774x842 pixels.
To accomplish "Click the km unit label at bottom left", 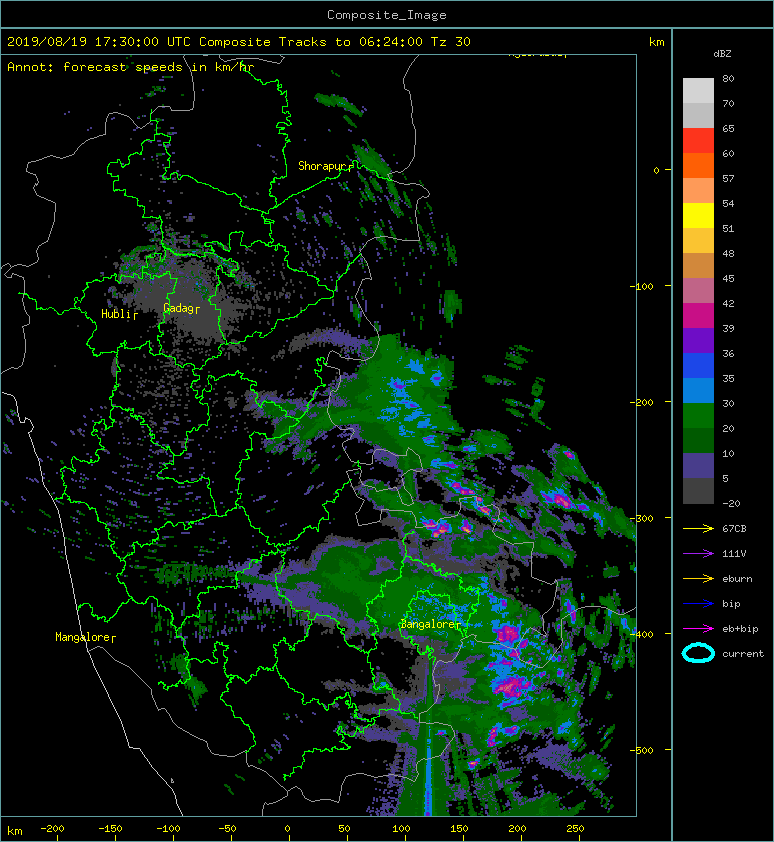I will click(x=15, y=831).
